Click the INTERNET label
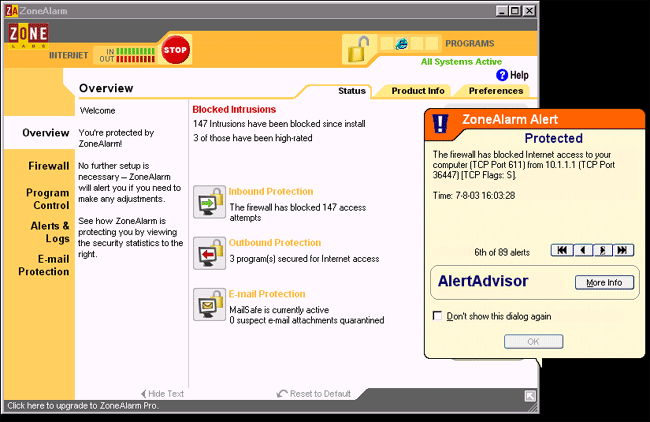 68,55
